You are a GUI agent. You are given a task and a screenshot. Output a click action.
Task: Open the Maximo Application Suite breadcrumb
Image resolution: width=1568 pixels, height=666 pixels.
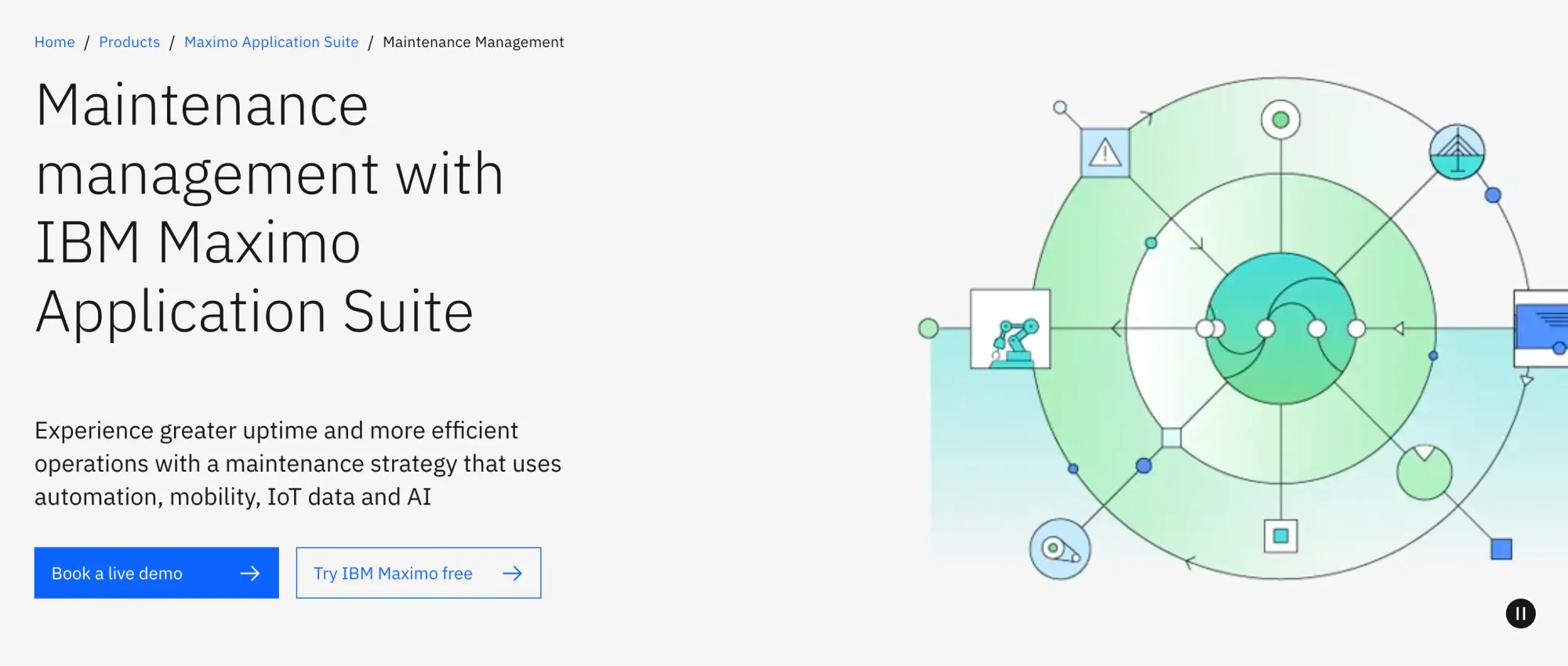pos(271,42)
